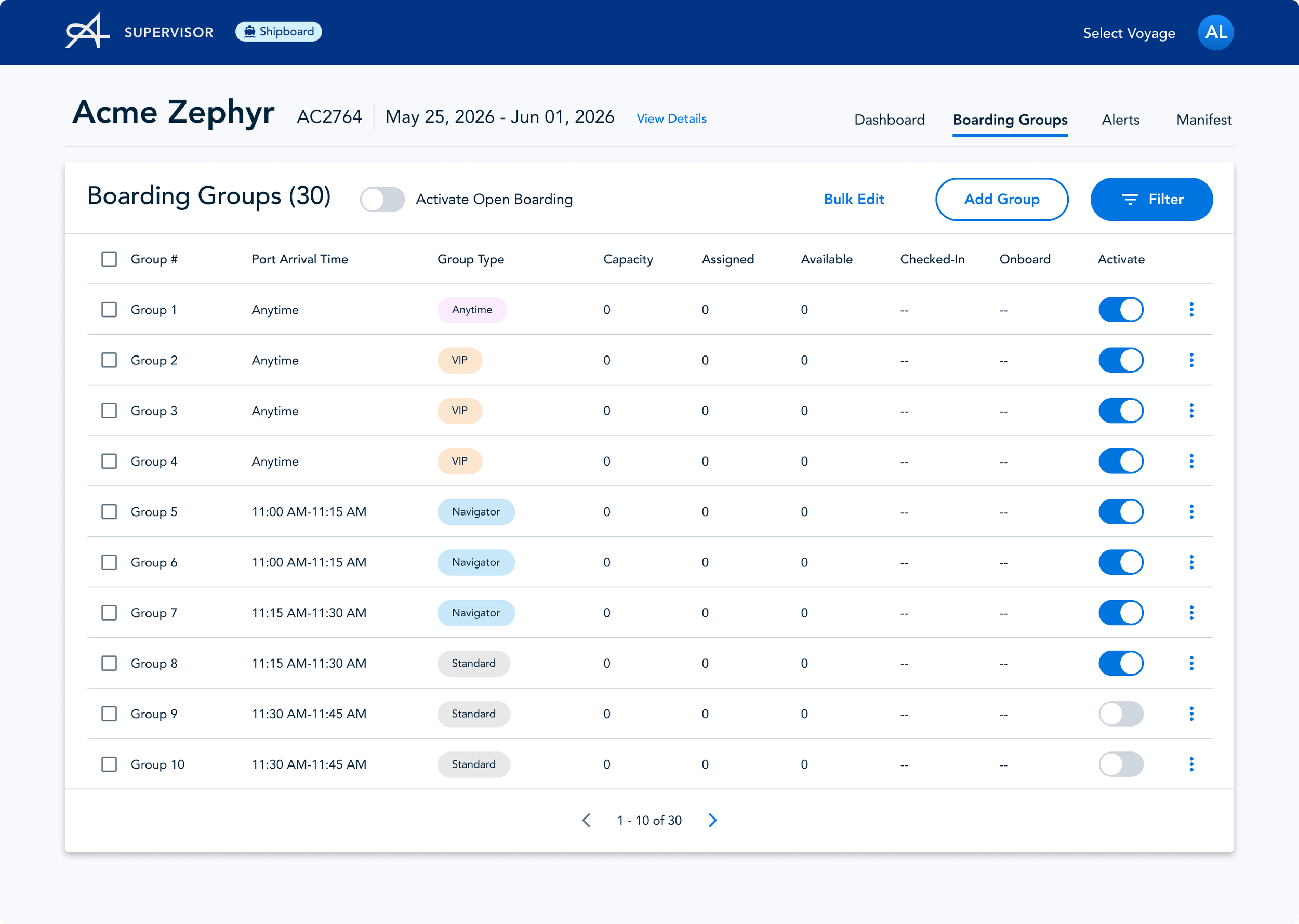Image resolution: width=1299 pixels, height=924 pixels.
Task: Open the kebab menu for Group 1
Action: pos(1191,310)
